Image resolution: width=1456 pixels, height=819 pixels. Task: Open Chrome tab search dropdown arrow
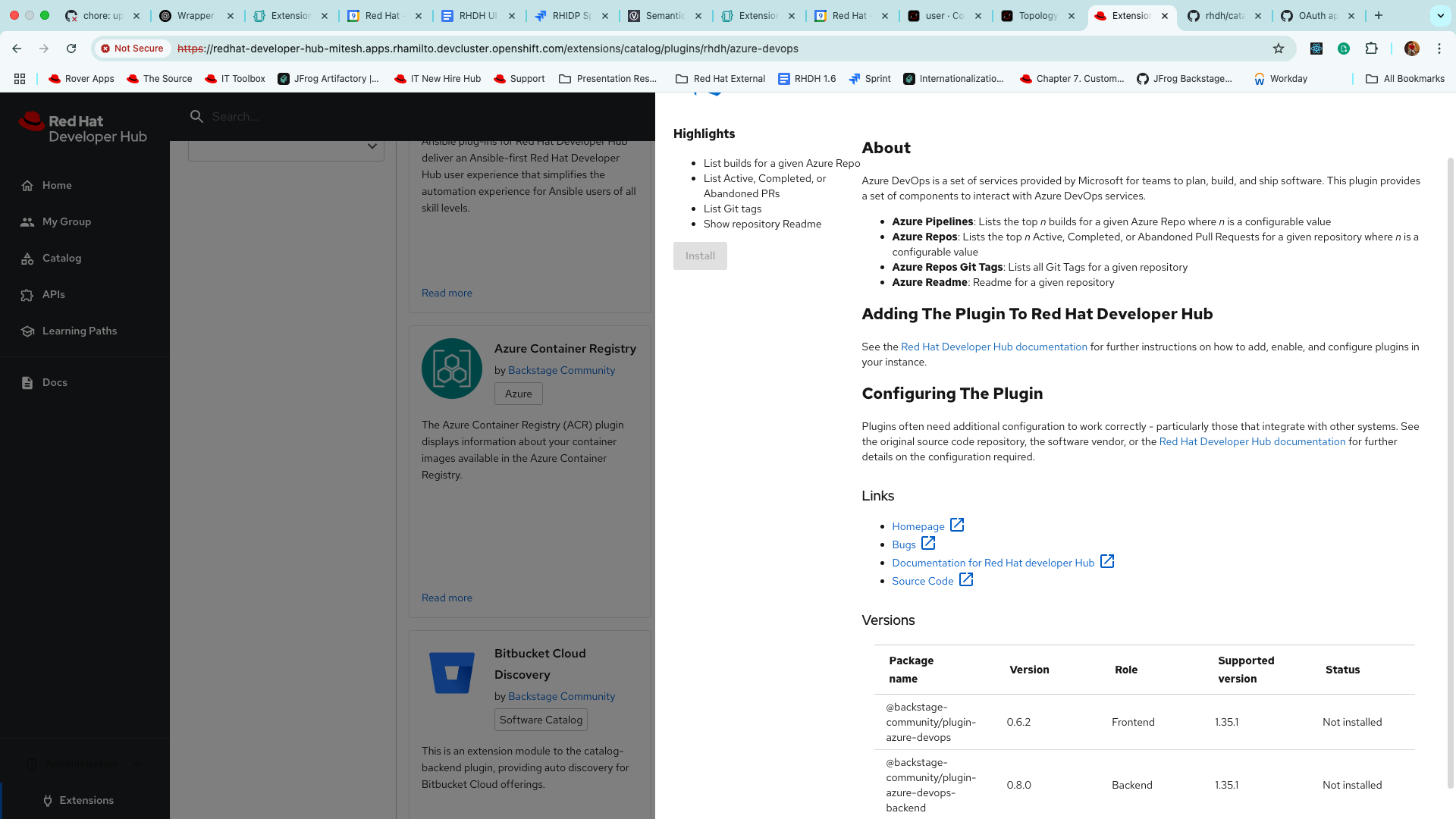(x=1440, y=15)
